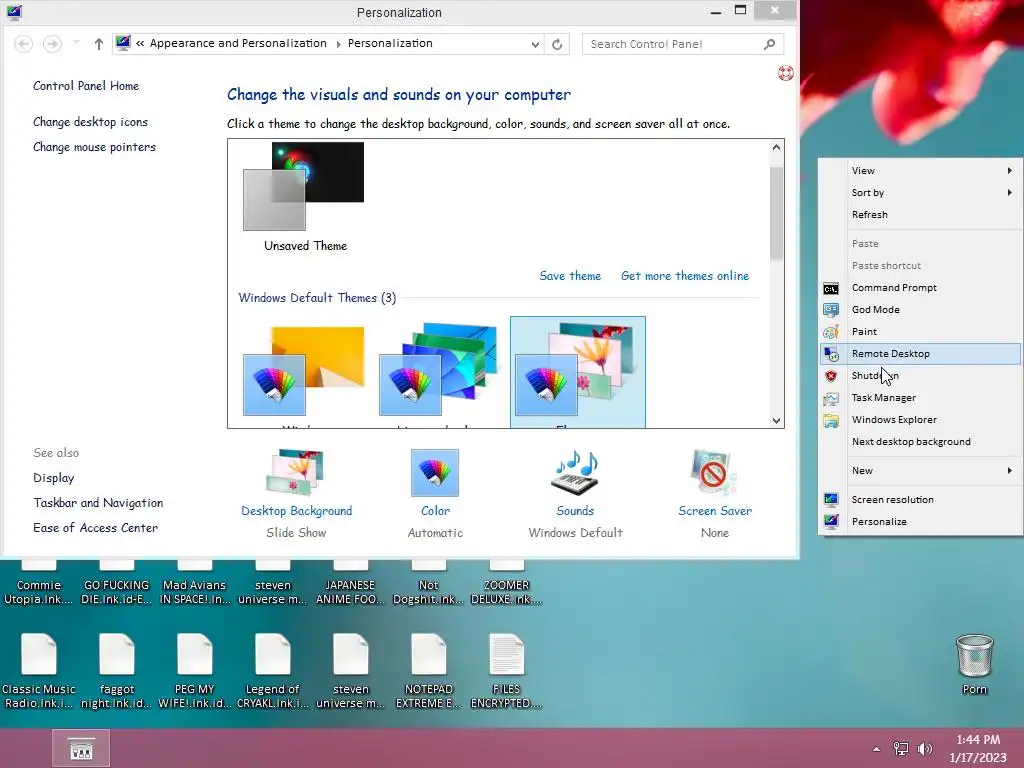
Task: Open the Recycle Bin named Porn
Action: [974, 664]
